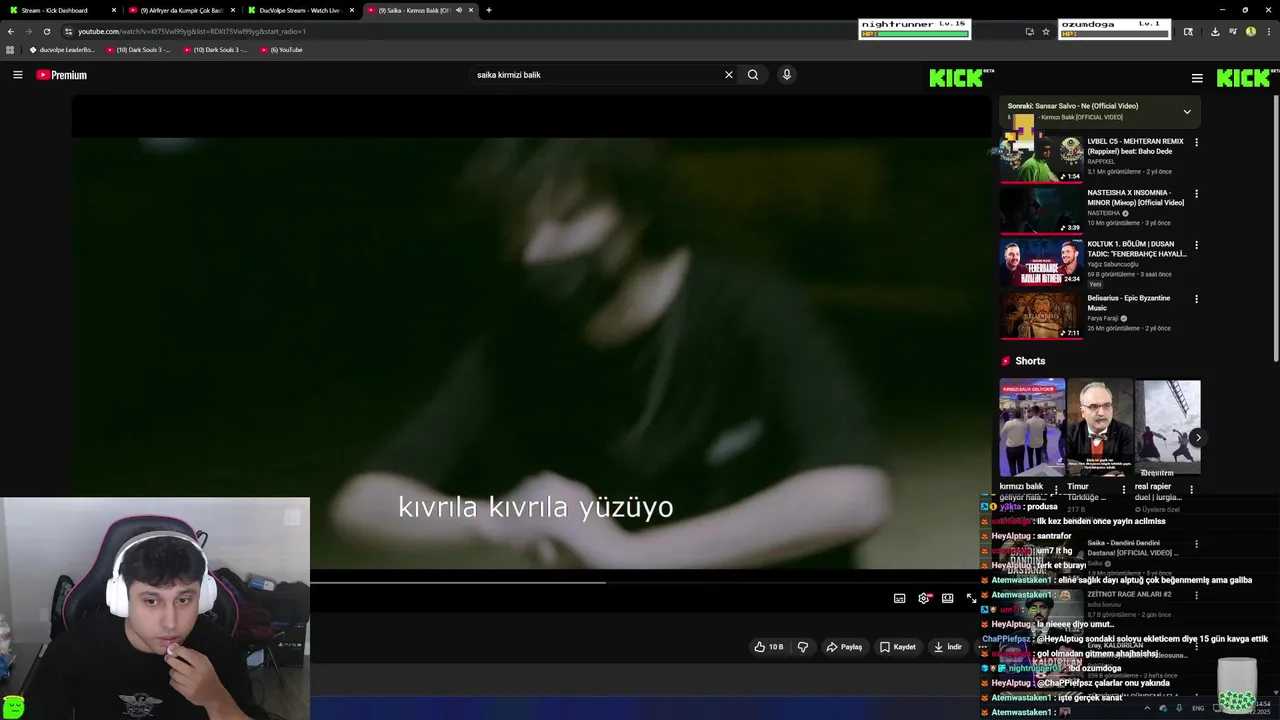Open options for Belisarius Epic Byzantine Music
Image resolution: width=1280 pixels, height=720 pixels.
1196,299
